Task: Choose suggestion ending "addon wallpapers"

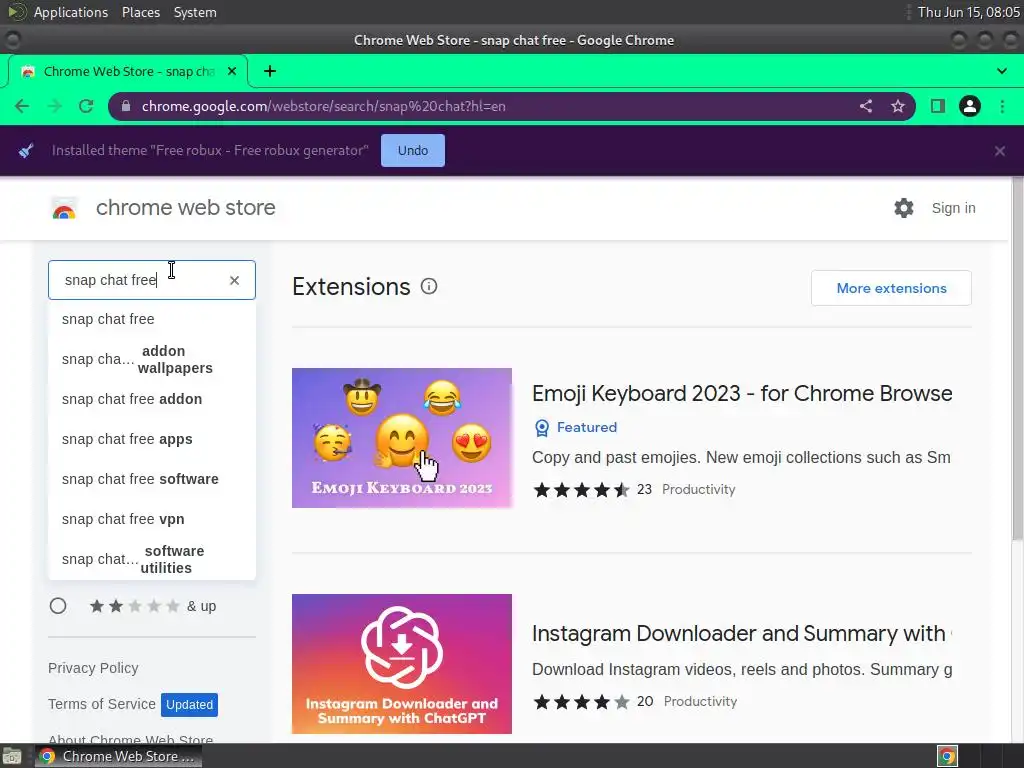Action: (x=152, y=359)
